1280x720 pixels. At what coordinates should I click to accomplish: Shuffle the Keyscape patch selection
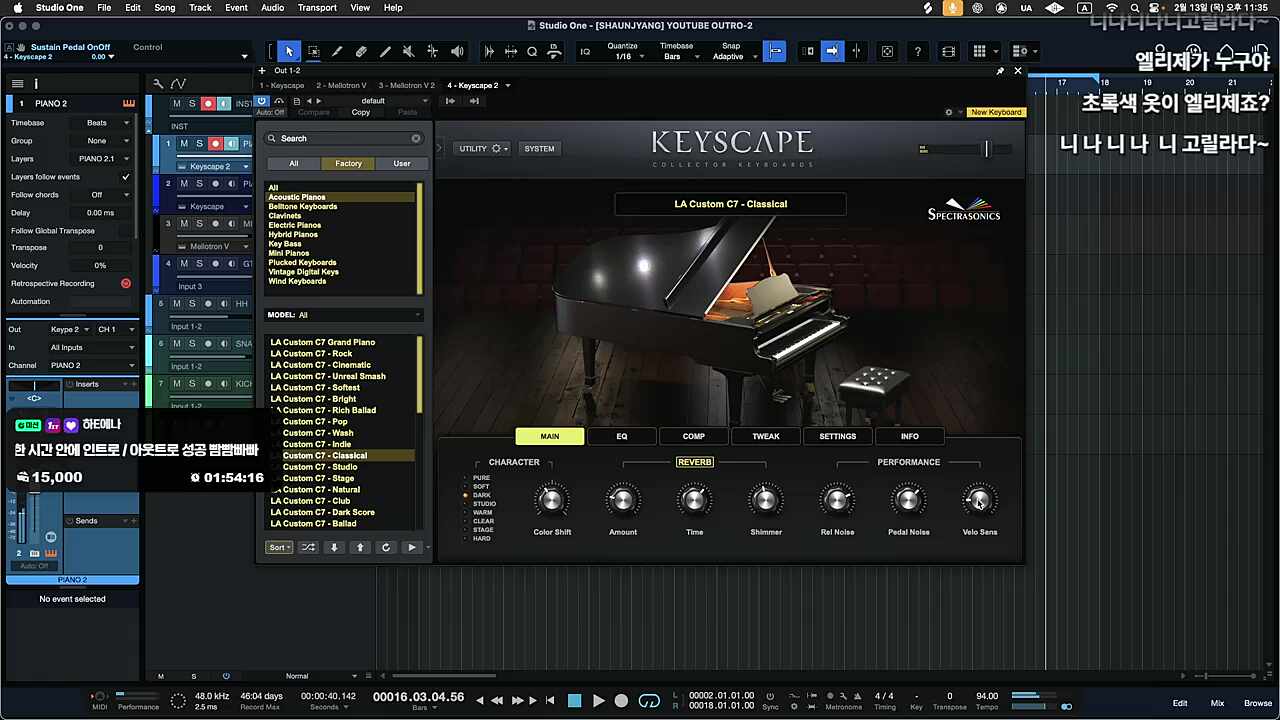tap(308, 547)
